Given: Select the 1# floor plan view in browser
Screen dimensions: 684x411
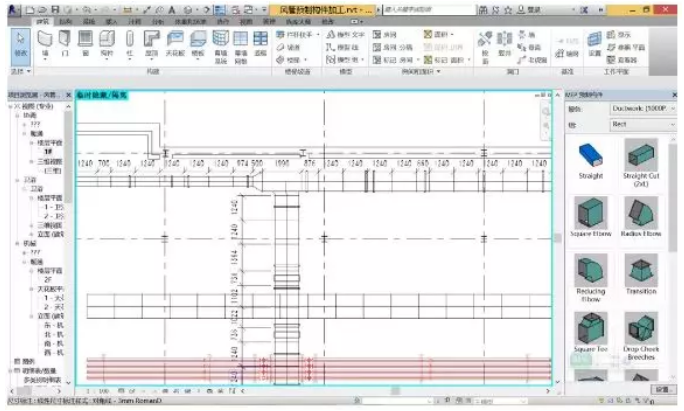Looking at the screenshot, I should (x=48, y=152).
